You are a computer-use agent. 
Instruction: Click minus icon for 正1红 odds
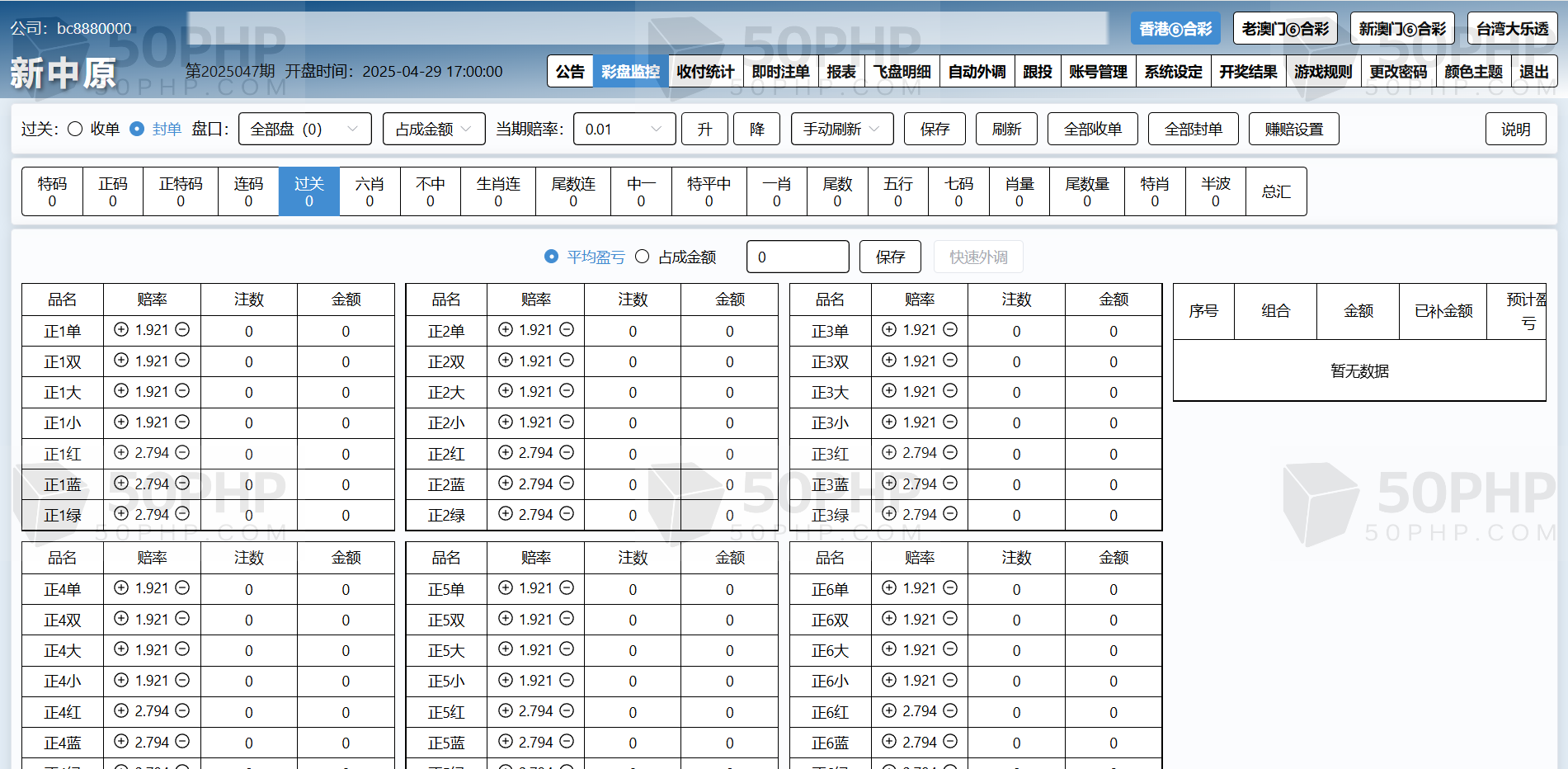click(x=182, y=452)
